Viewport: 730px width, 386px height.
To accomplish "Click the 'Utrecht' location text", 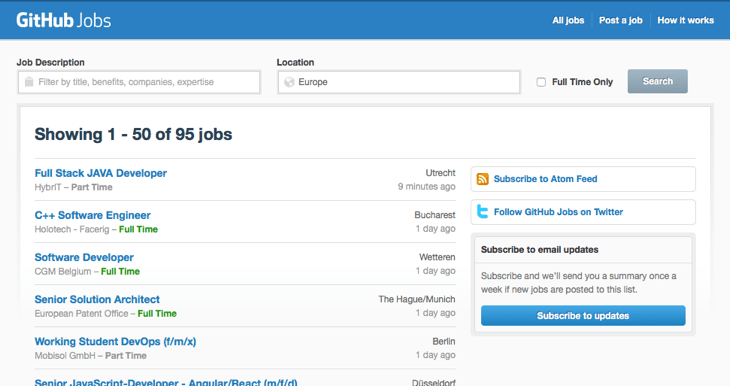I will pyautogui.click(x=440, y=173).
